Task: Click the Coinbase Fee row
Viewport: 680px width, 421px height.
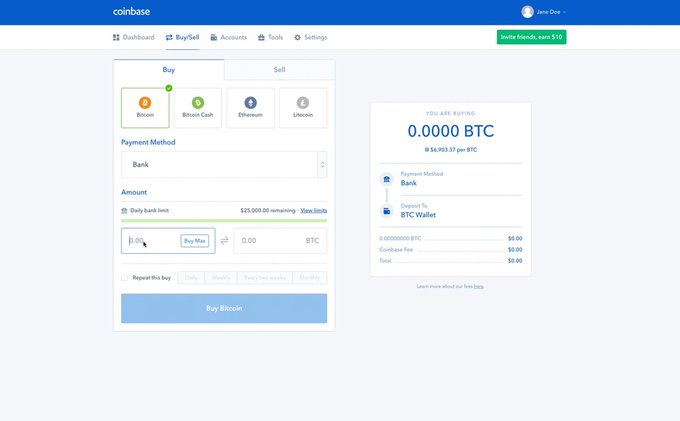Action: [451, 250]
